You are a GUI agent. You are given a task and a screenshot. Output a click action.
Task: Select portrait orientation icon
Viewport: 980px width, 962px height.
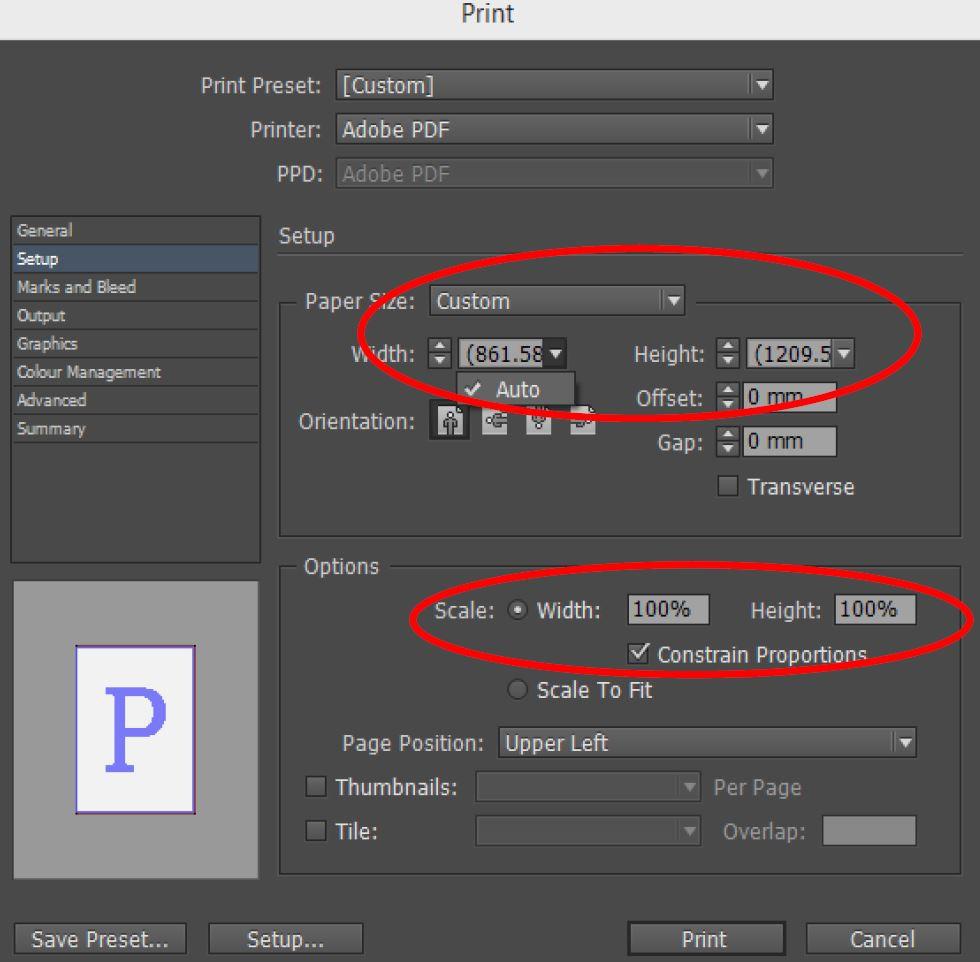(449, 421)
